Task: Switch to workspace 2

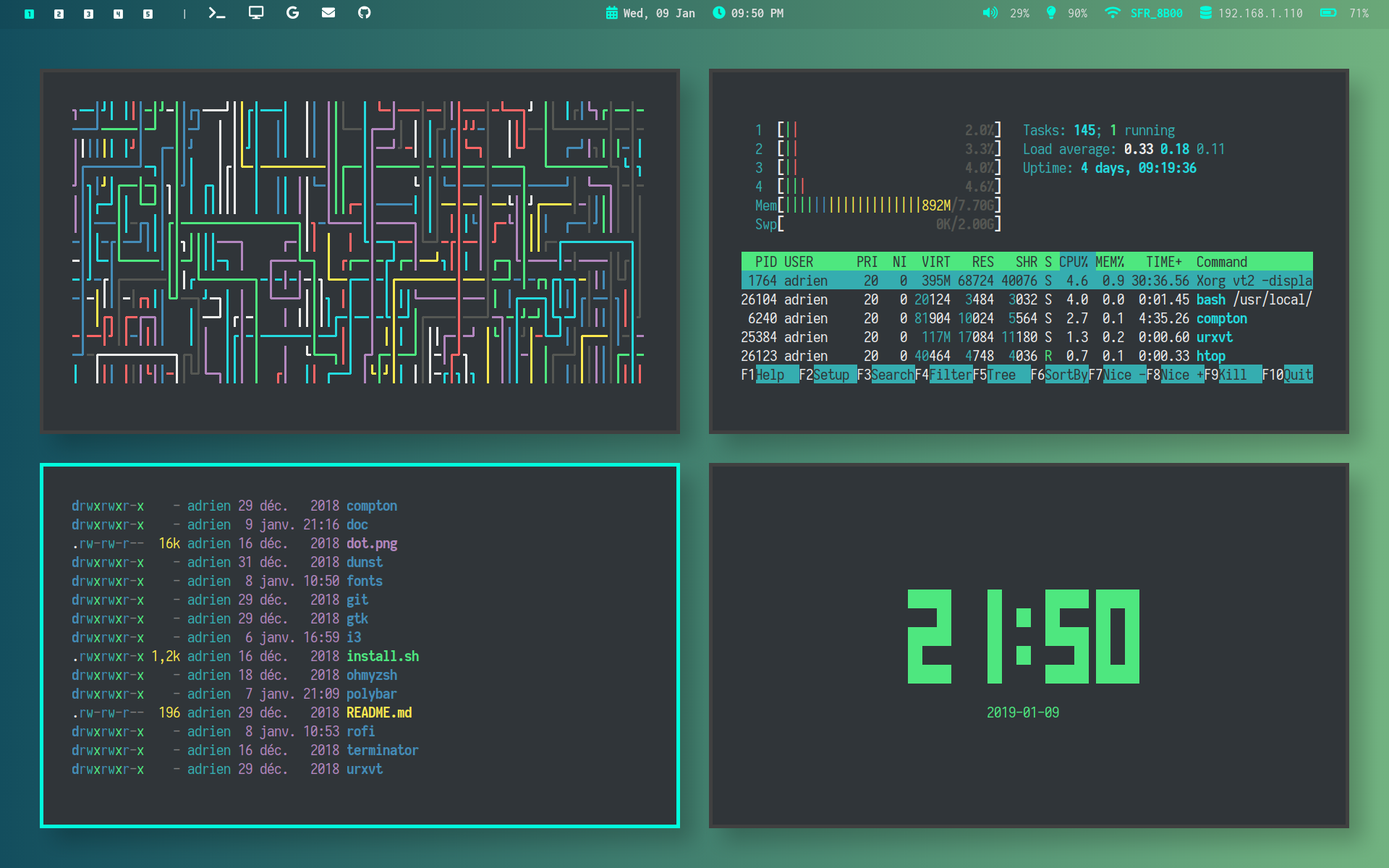Action: click(x=59, y=14)
